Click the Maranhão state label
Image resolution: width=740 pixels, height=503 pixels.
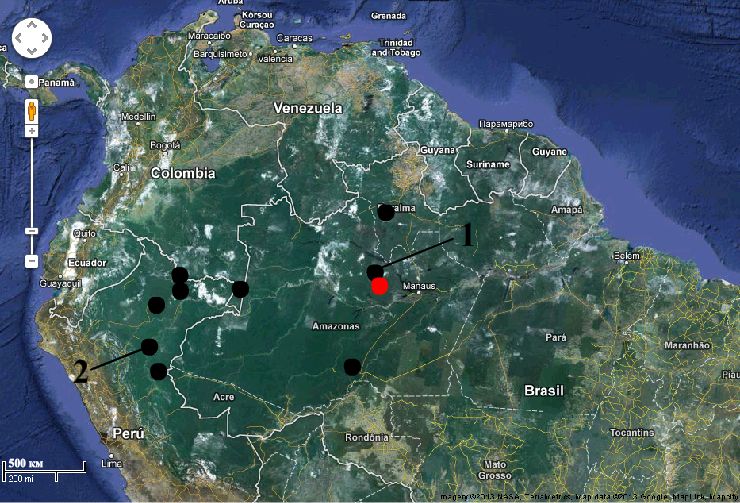(687, 345)
